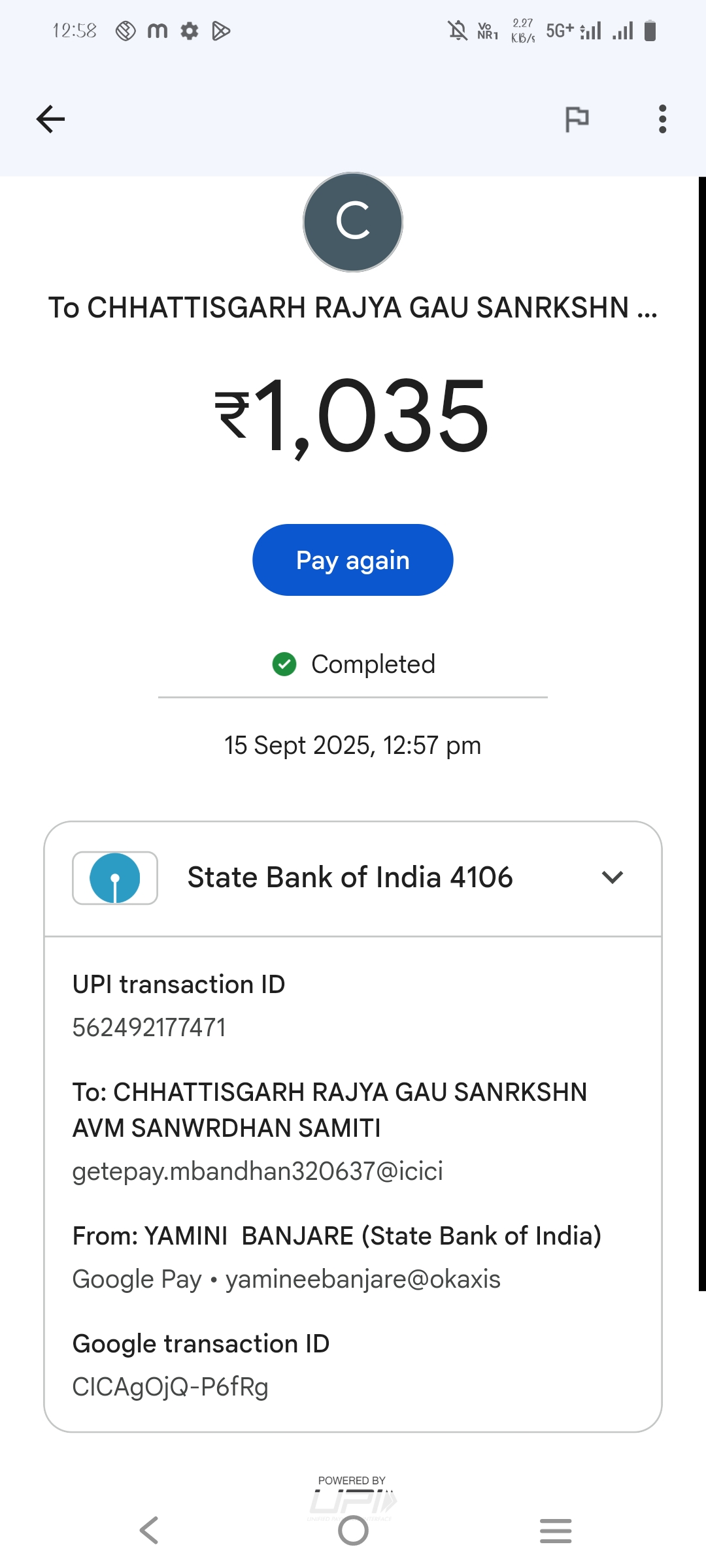Tap the yamineebanjare@okaxis UPI address
The width and height of the screenshot is (706, 1568).
tap(363, 1279)
